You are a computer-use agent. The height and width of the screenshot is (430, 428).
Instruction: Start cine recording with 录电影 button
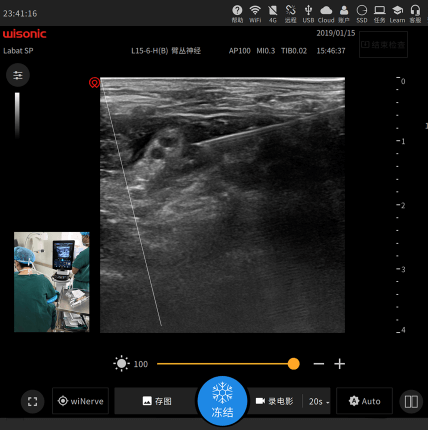click(x=274, y=401)
